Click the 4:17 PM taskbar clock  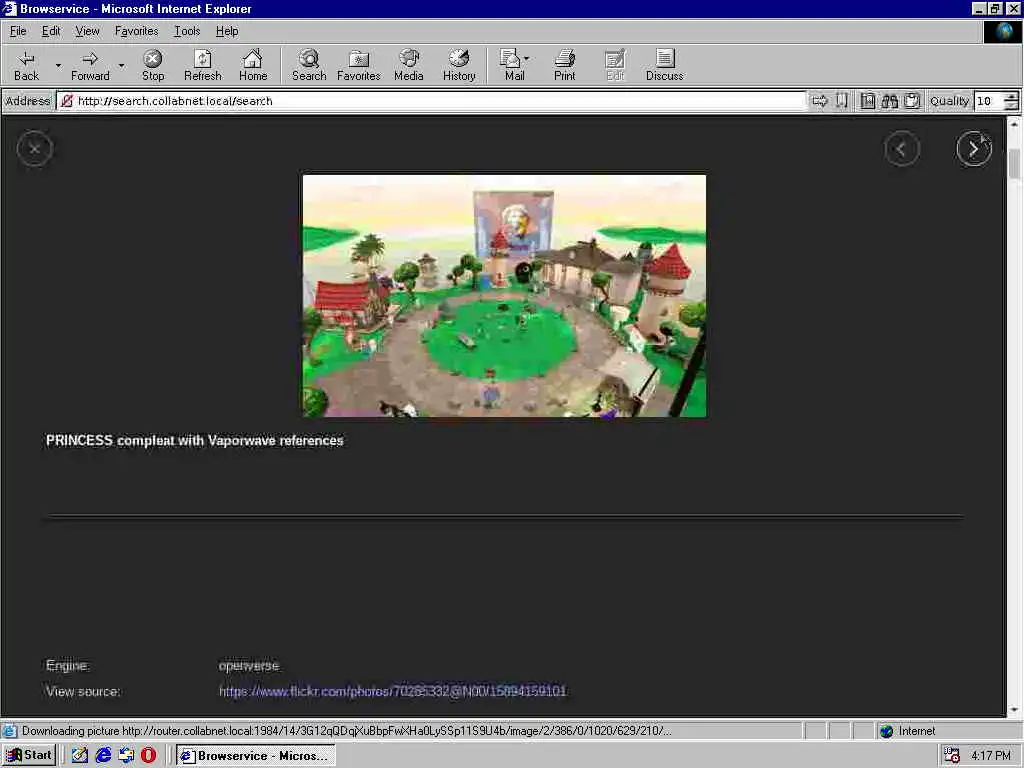pos(991,756)
